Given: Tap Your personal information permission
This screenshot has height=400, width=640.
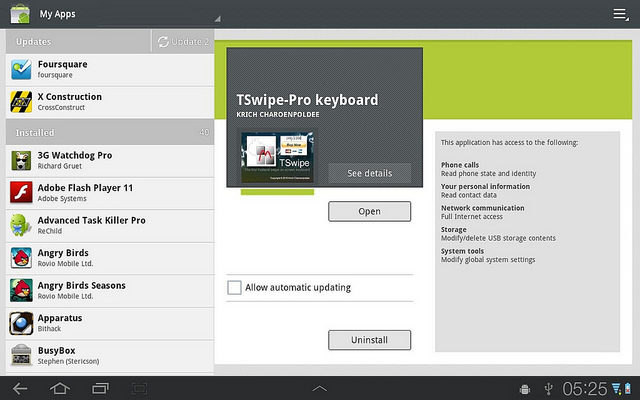Looking at the screenshot, I should point(485,191).
